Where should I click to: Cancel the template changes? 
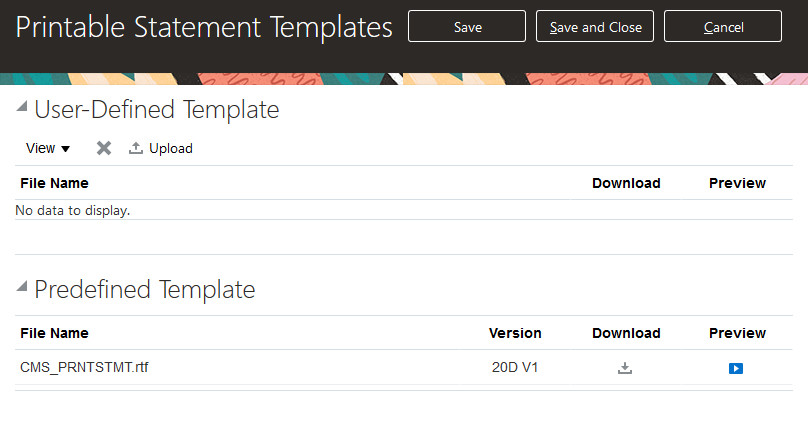(723, 27)
